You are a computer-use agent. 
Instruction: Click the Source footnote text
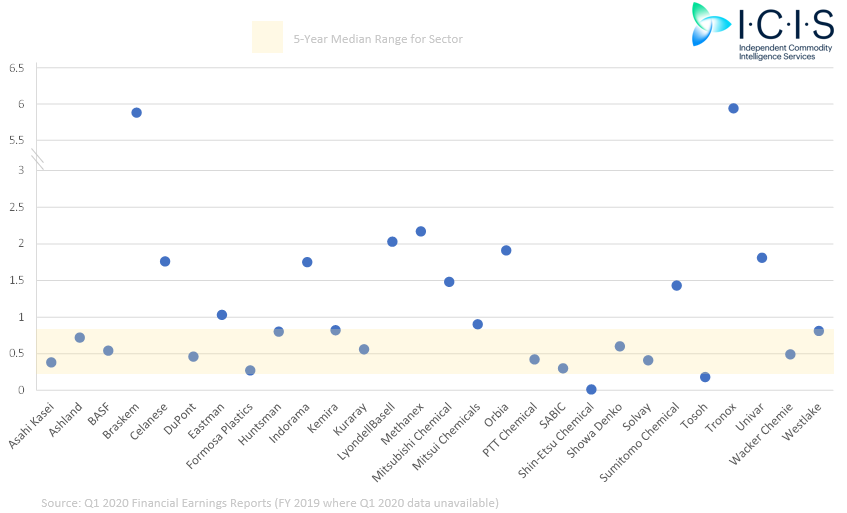(x=270, y=503)
